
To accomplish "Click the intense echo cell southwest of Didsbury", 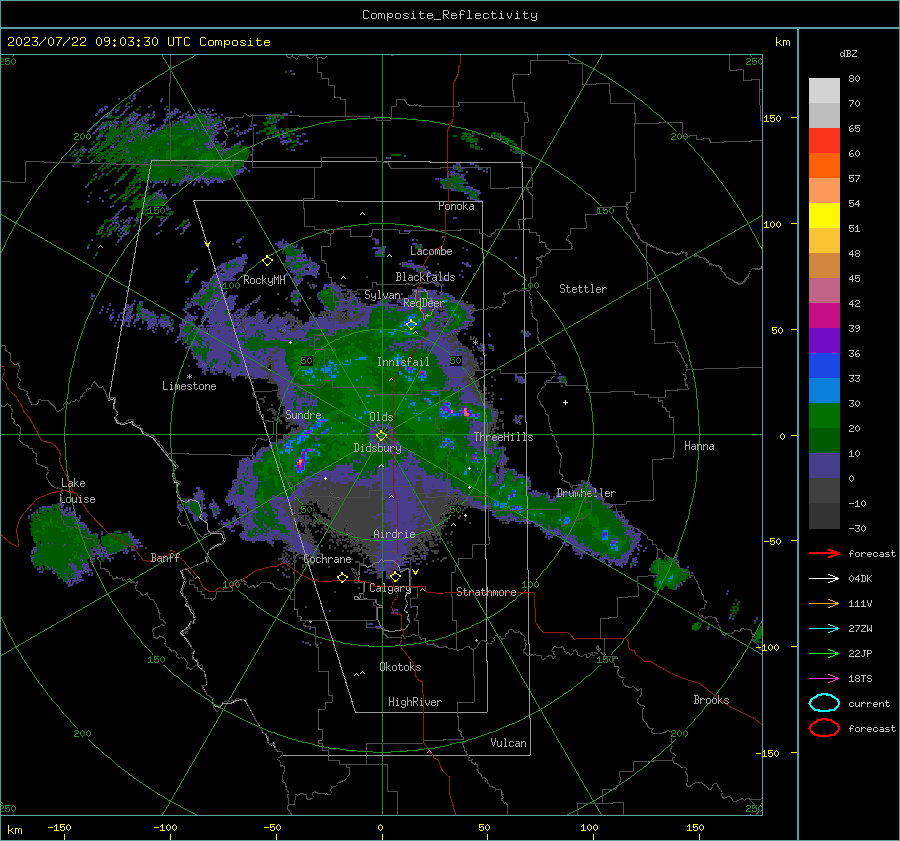I will 301,460.
